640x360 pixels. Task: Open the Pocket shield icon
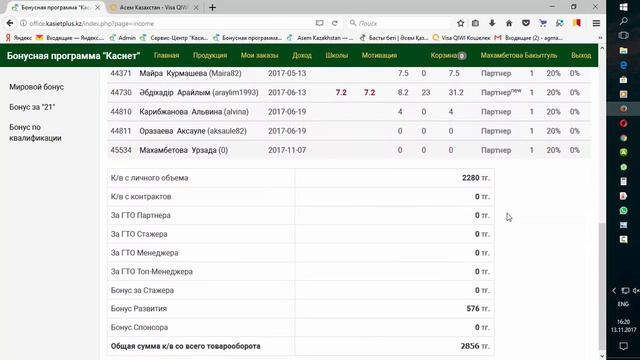[x=526, y=23]
